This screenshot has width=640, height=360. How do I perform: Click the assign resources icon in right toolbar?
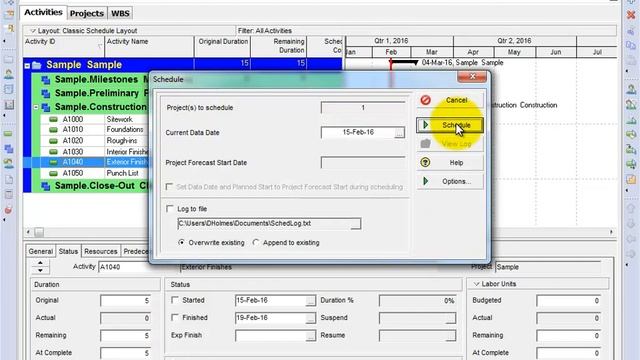point(631,89)
